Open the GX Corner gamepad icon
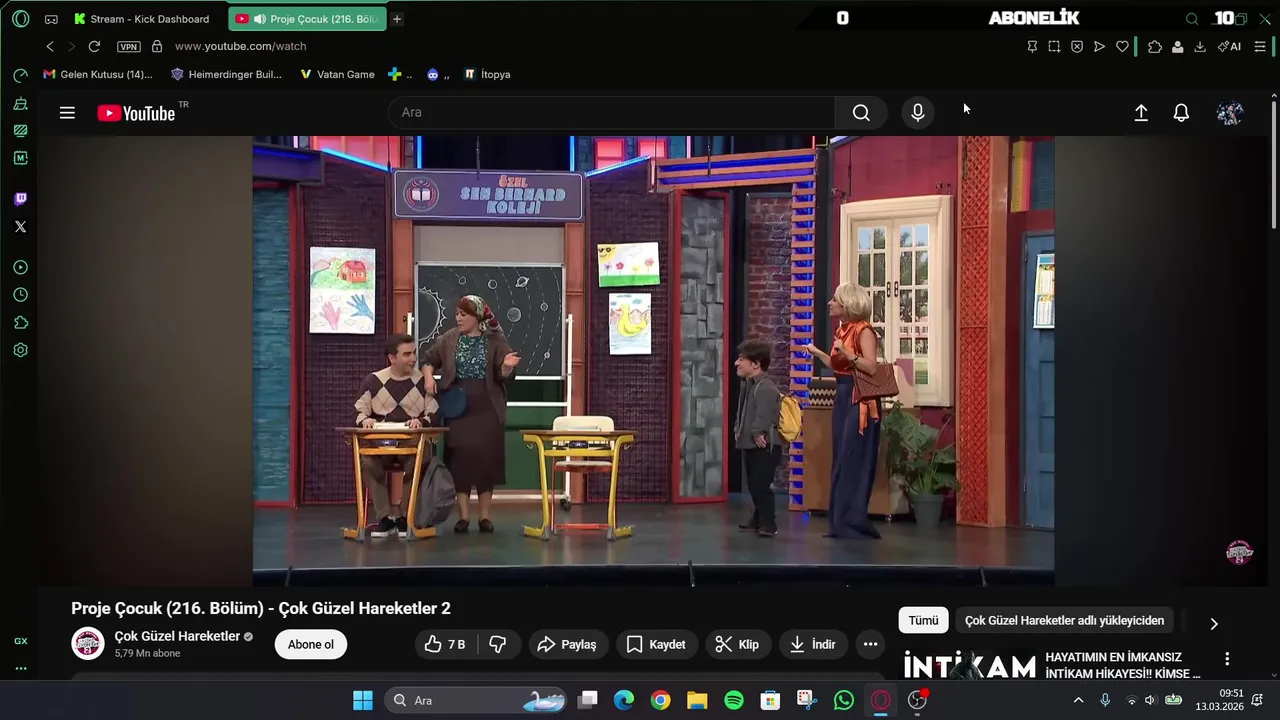This screenshot has height=720, width=1280. click(x=51, y=19)
